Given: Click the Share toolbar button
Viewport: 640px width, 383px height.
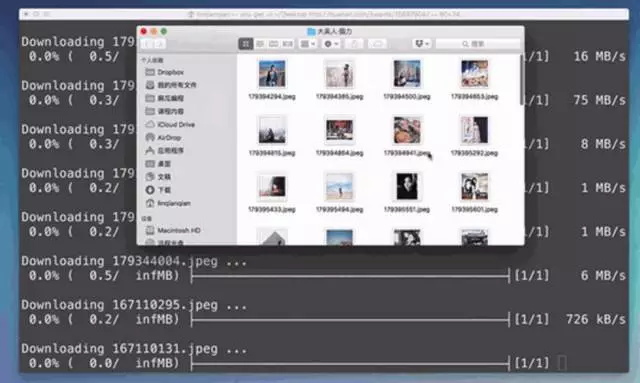Looking at the screenshot, I should point(354,44).
